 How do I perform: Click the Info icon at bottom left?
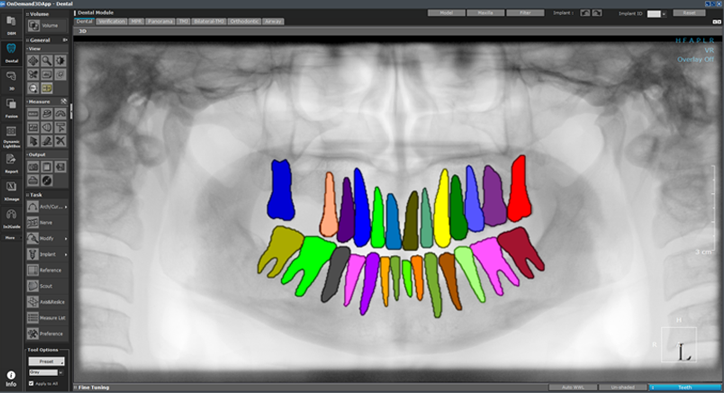click(x=11, y=379)
